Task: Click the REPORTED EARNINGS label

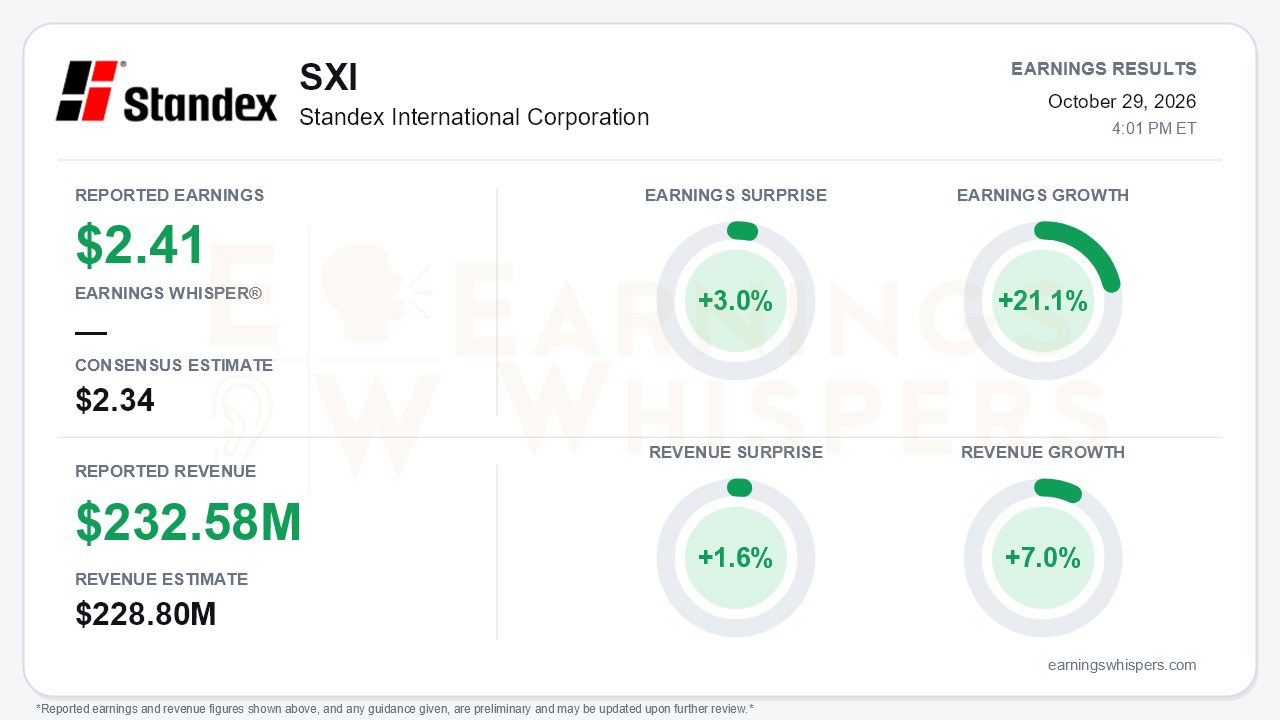Action: coord(170,195)
